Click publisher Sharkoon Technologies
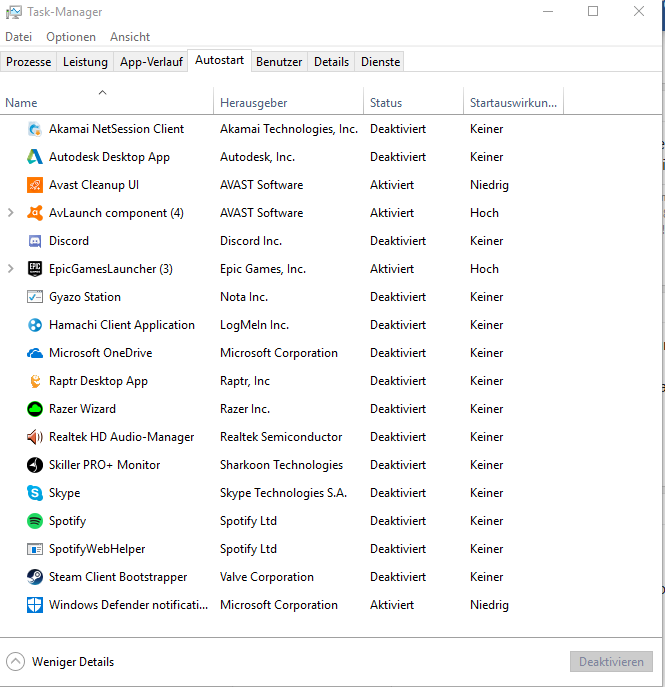 tap(281, 465)
